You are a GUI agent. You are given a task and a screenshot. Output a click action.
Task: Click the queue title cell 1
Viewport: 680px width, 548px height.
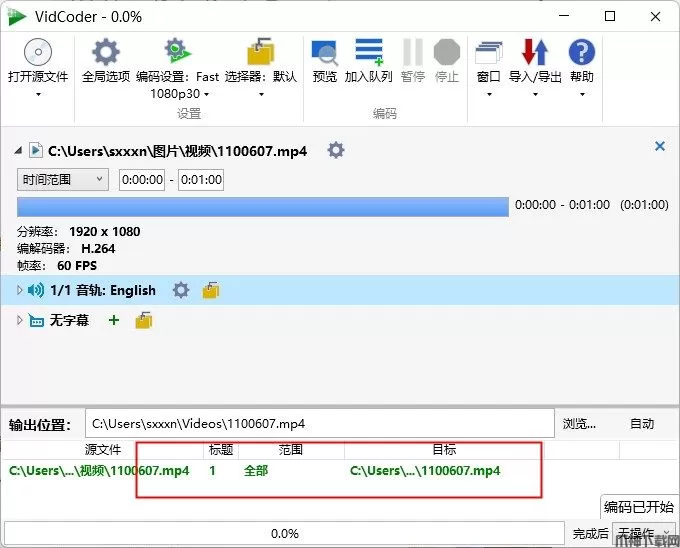click(212, 471)
